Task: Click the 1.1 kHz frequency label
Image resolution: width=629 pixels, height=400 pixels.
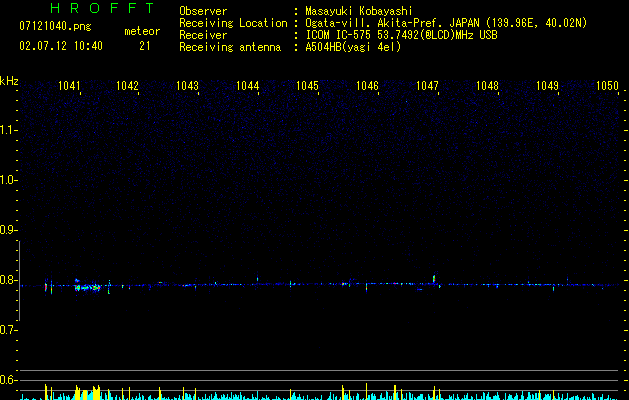Action: pos(7,130)
